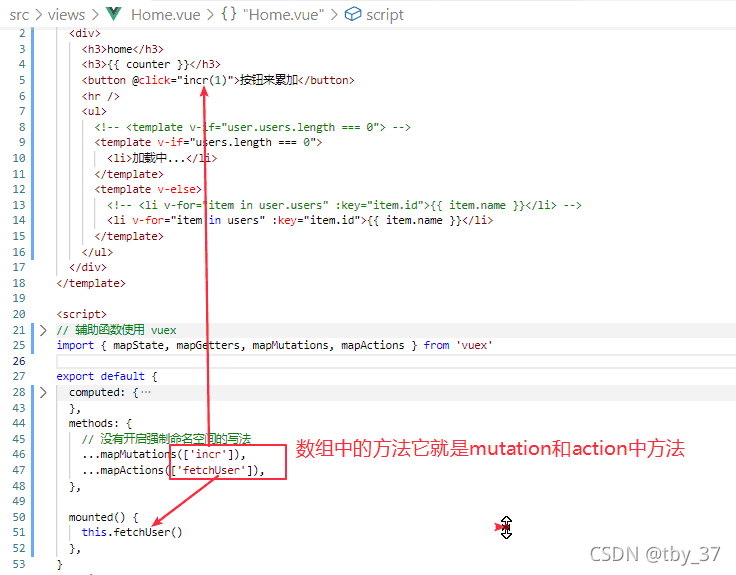Click the ellipsis of collapsed computed block
Image resolution: width=736 pixels, height=575 pixels.
click(146, 392)
